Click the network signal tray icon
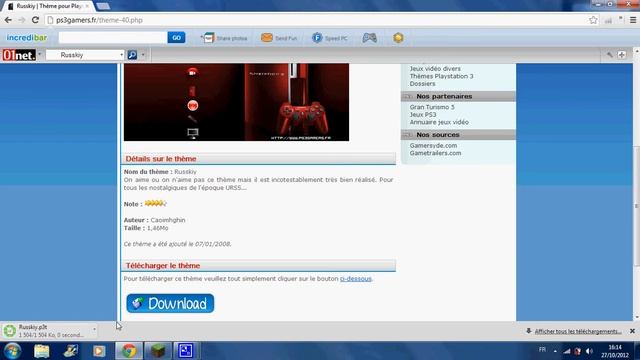This screenshot has height=360, width=640. click(x=567, y=351)
